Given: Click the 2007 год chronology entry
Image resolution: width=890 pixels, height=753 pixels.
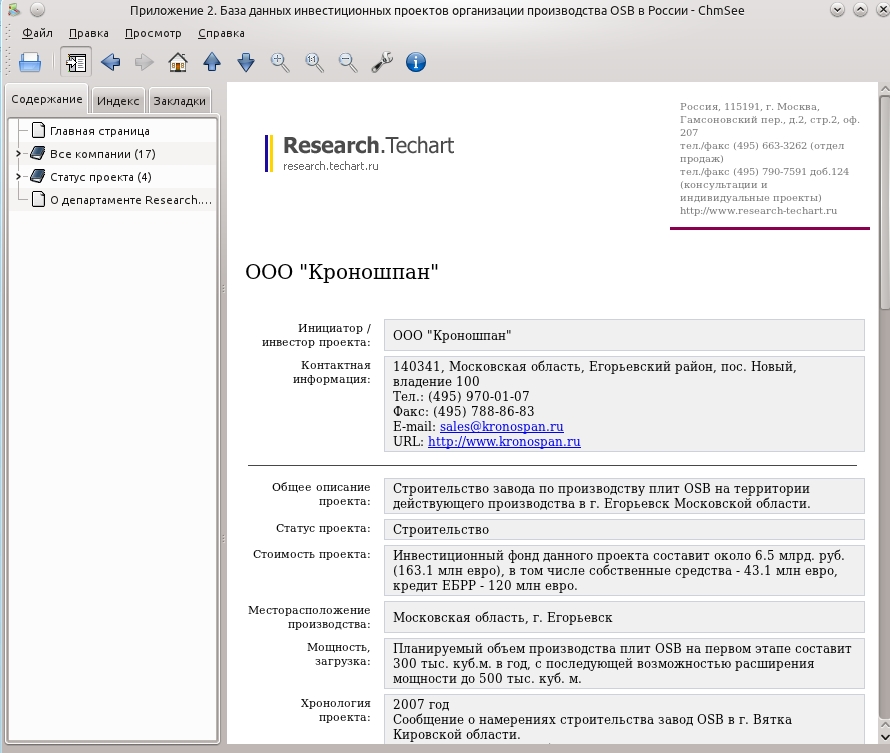Looking at the screenshot, I should point(421,705).
